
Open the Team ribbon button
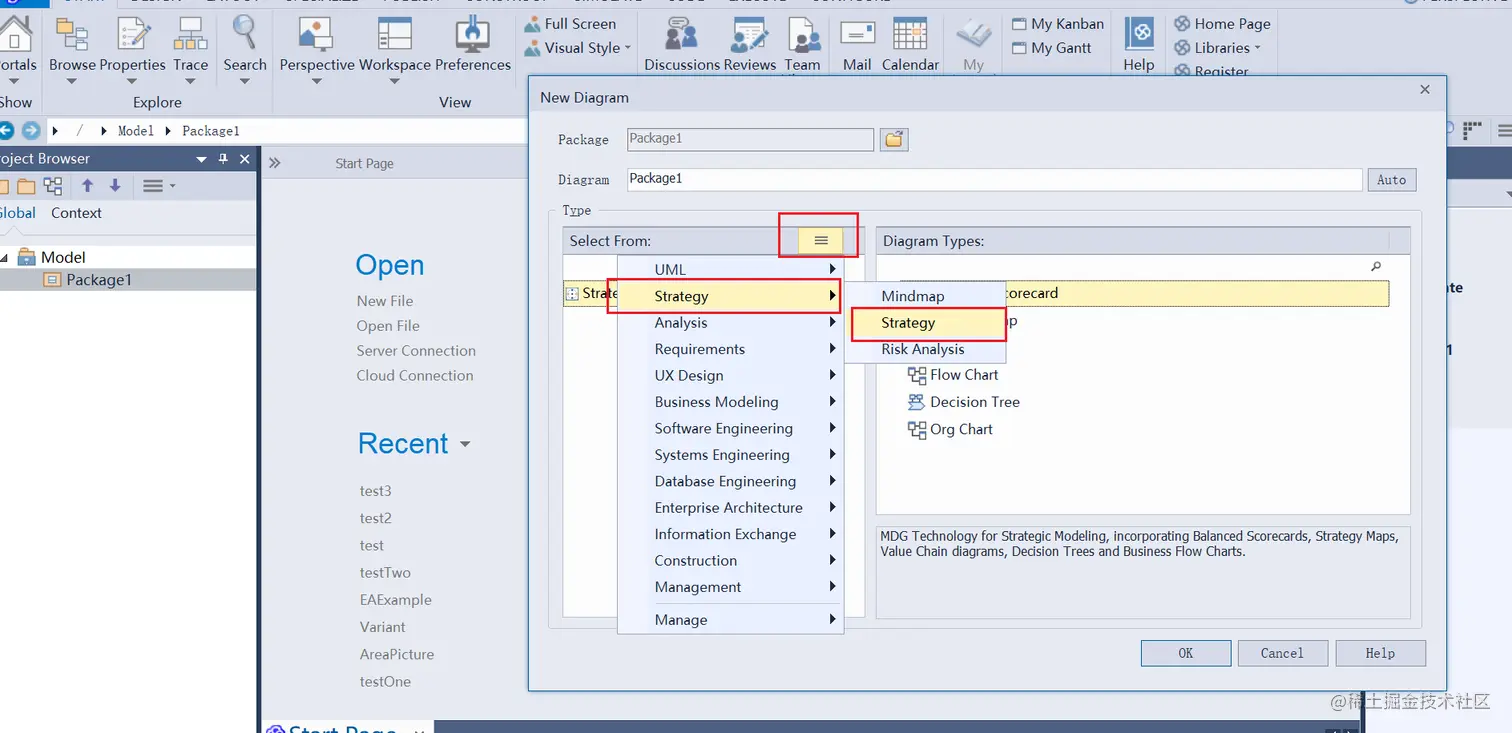[803, 45]
